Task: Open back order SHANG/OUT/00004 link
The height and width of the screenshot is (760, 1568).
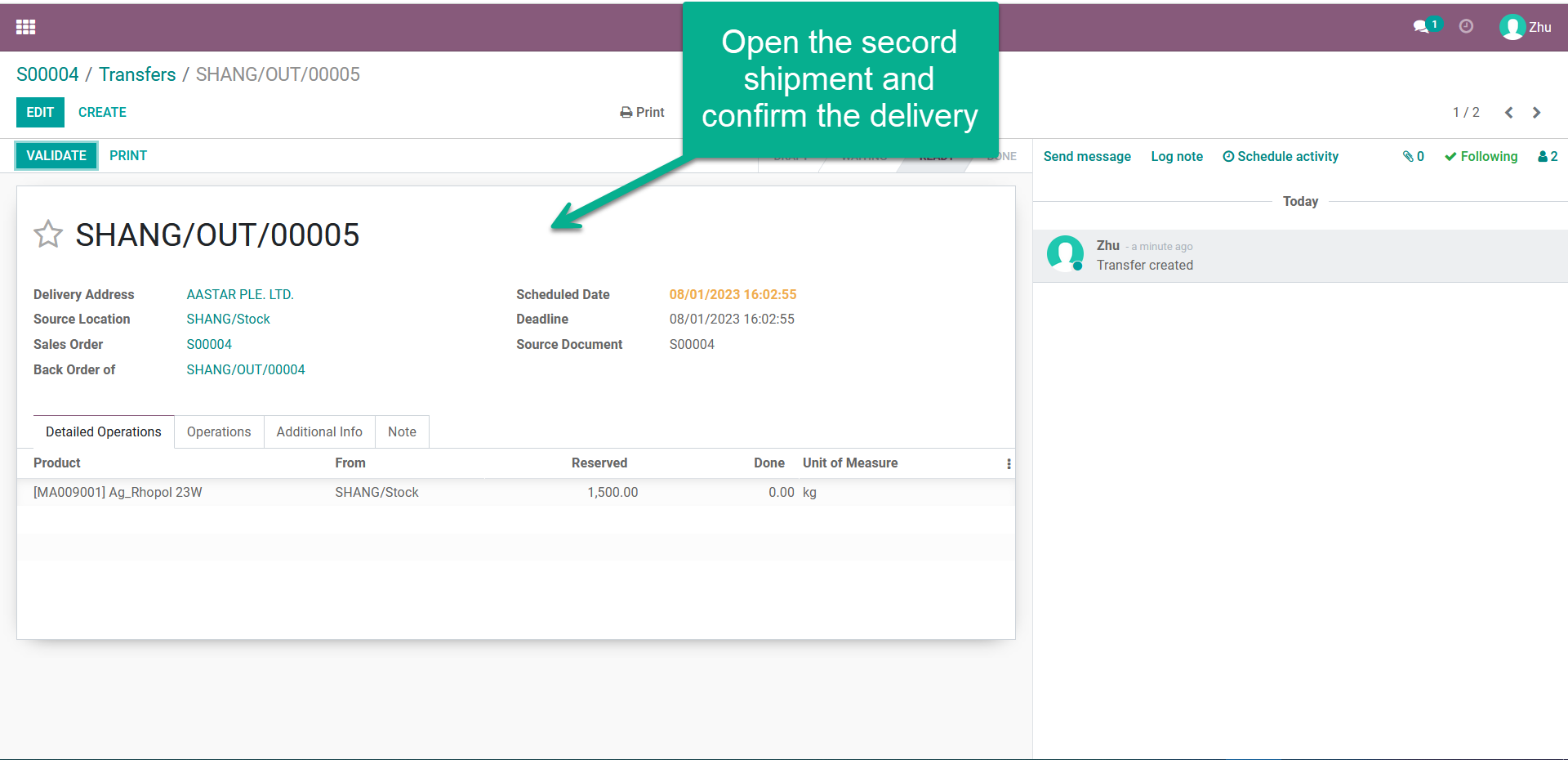Action: pos(246,369)
